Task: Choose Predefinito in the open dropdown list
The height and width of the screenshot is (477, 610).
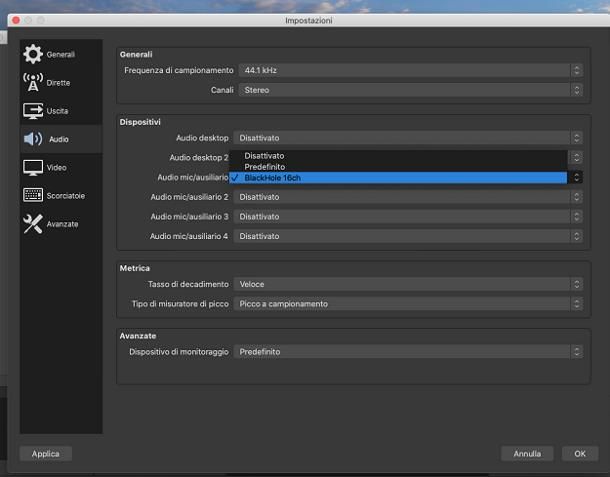Action: tap(398, 167)
